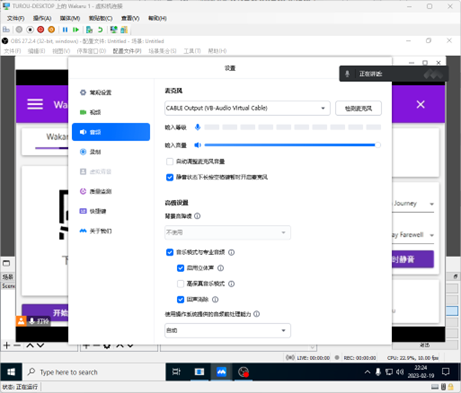Click the info icon beside 背景音降噪
The image size is (461, 393).
[x=197, y=216]
